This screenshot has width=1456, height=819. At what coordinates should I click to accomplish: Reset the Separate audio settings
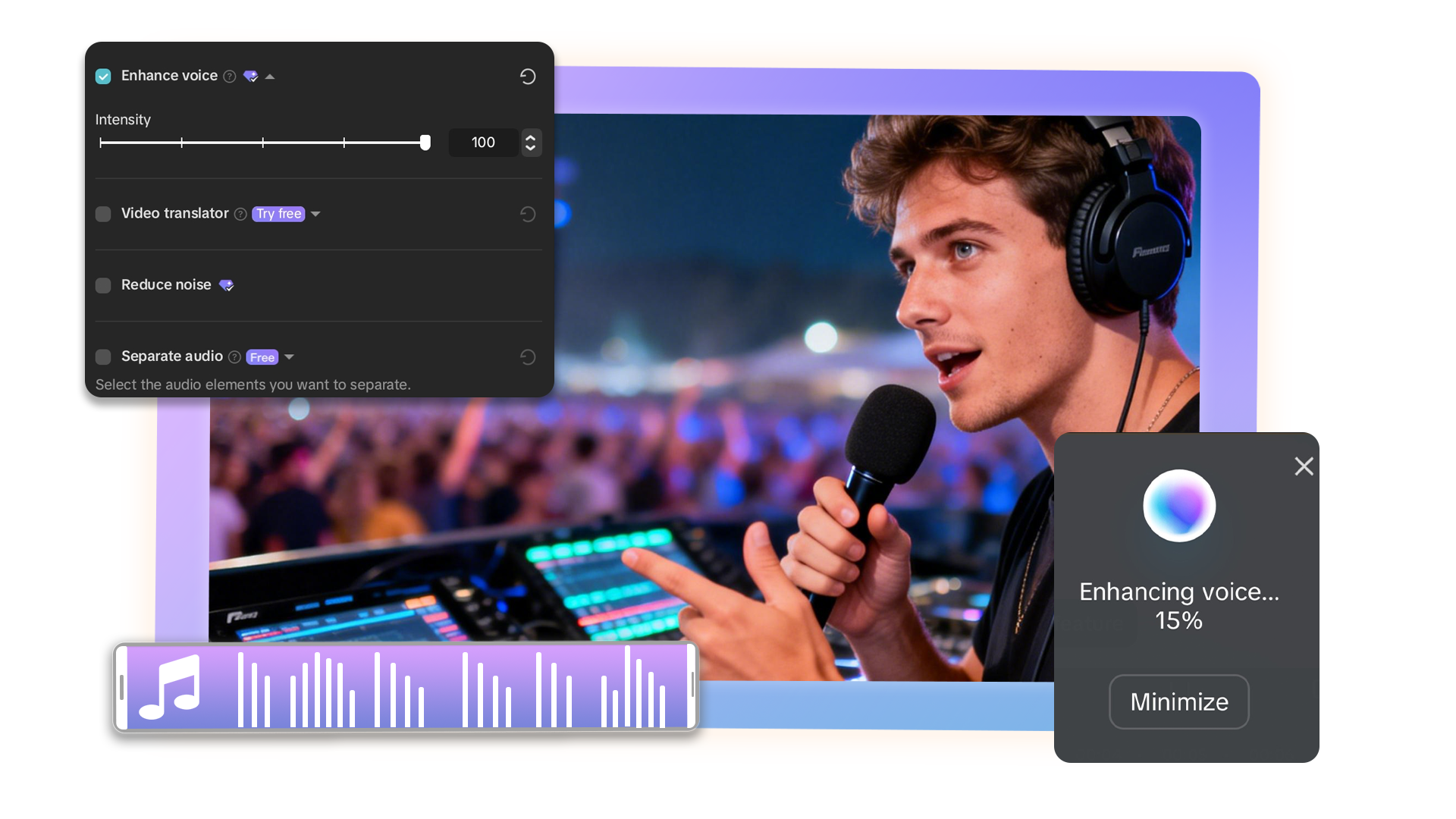529,356
